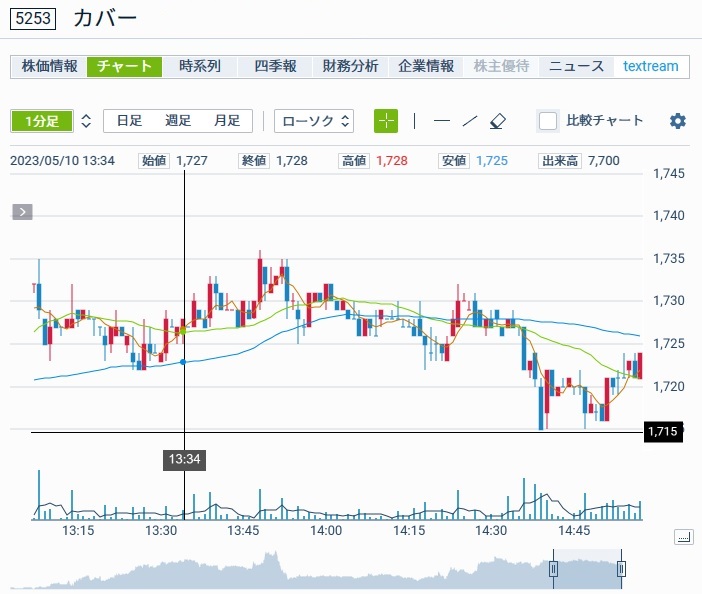Image resolution: width=702 pixels, height=594 pixels.
Task: Switch to the 株価情報 tab
Action: pos(49,66)
